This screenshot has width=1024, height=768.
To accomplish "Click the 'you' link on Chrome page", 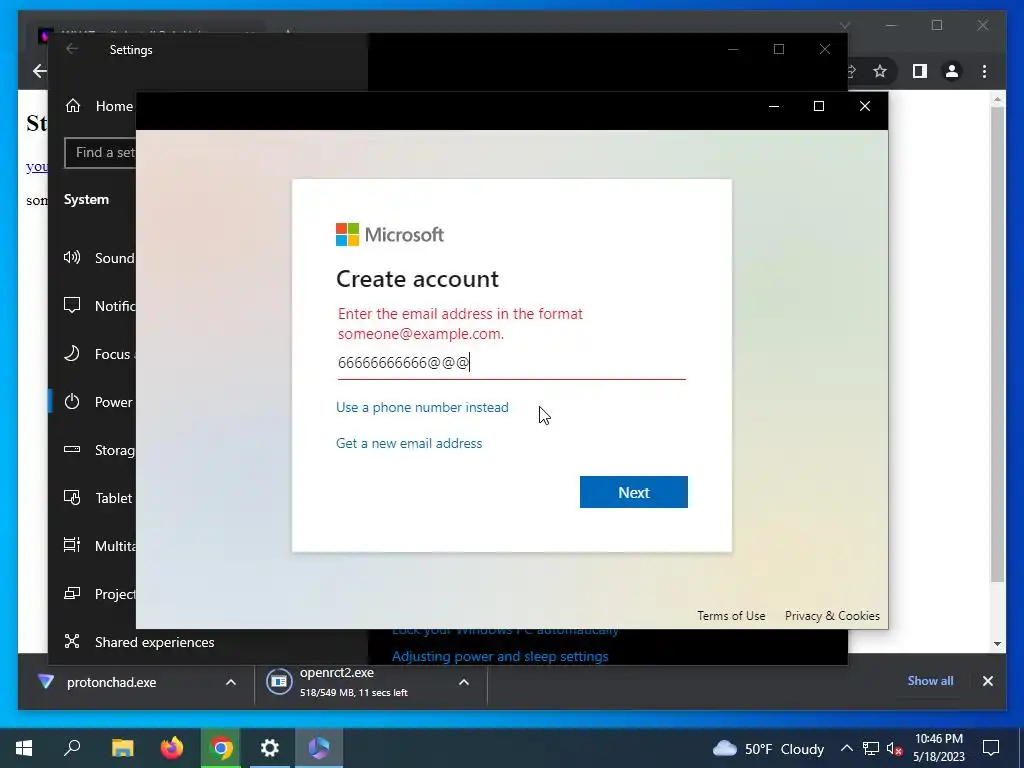I will tap(37, 167).
